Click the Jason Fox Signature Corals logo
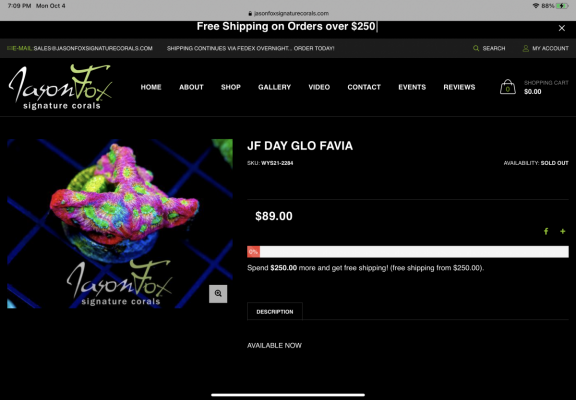 click(60, 87)
